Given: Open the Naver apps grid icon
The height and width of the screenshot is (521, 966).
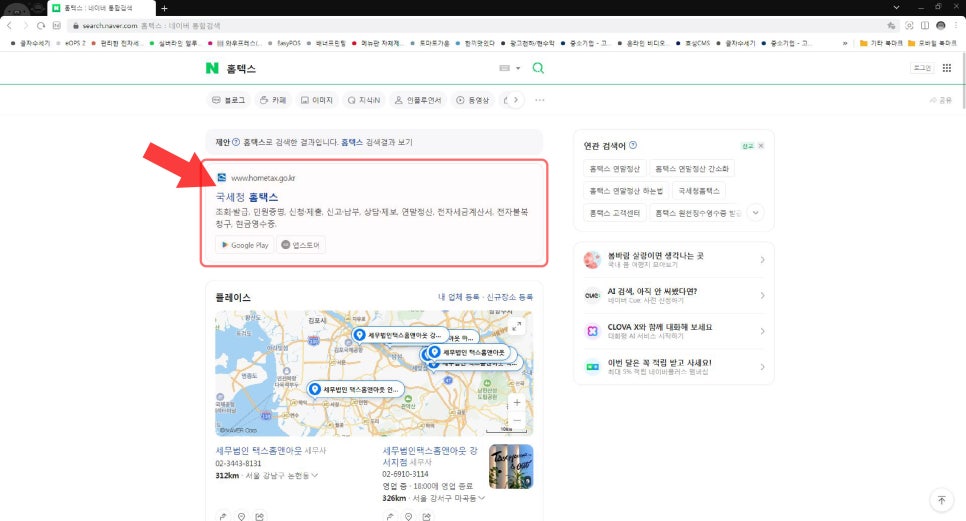Looking at the screenshot, I should click(x=947, y=68).
